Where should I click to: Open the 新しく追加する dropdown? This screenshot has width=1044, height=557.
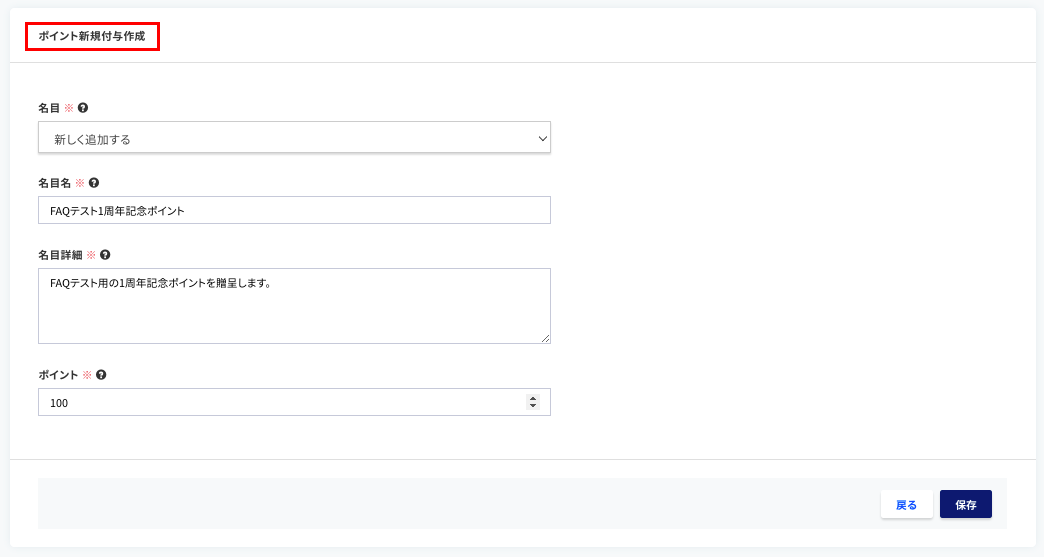pos(294,137)
